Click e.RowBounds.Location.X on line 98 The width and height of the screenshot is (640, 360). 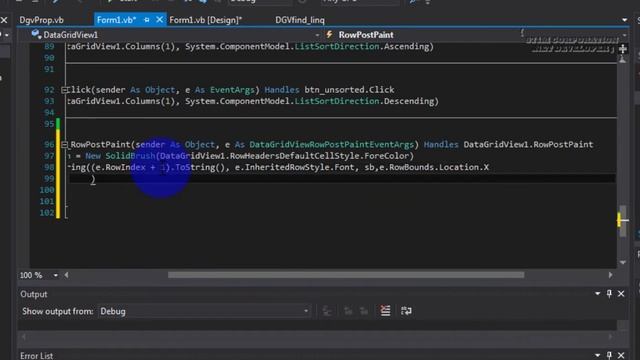click(x=434, y=167)
